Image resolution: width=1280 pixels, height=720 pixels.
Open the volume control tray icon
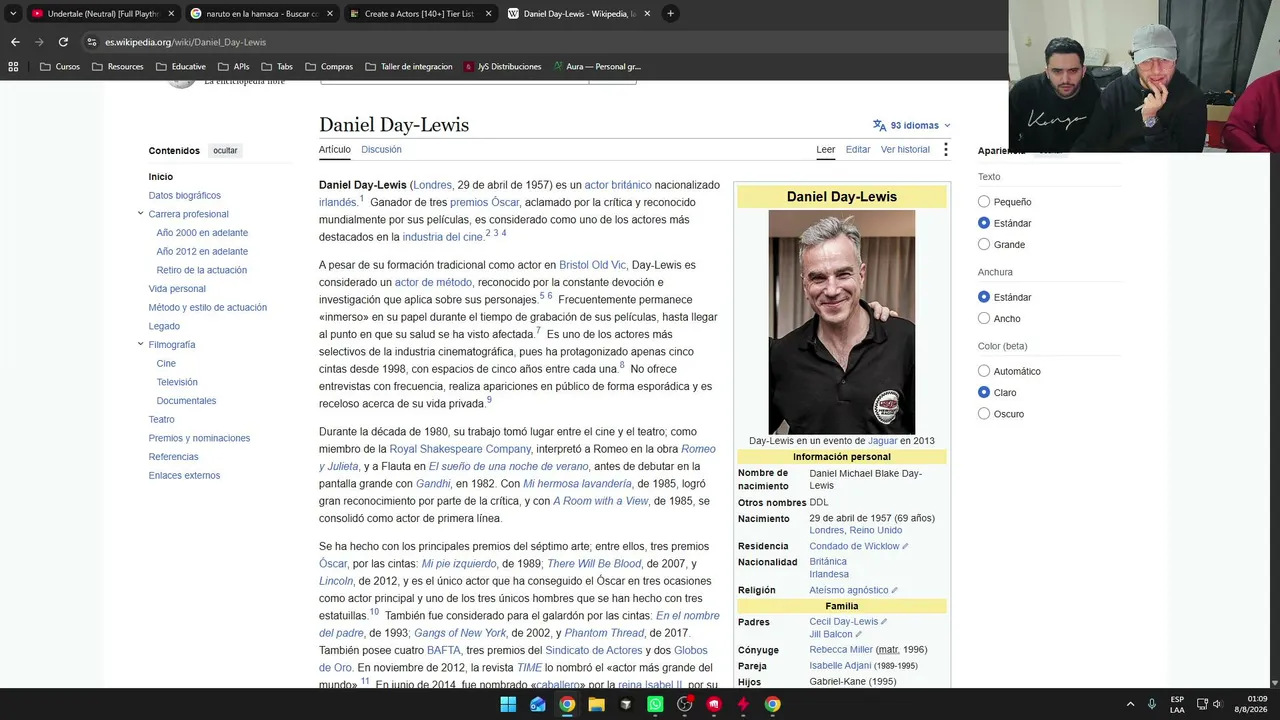point(1217,704)
